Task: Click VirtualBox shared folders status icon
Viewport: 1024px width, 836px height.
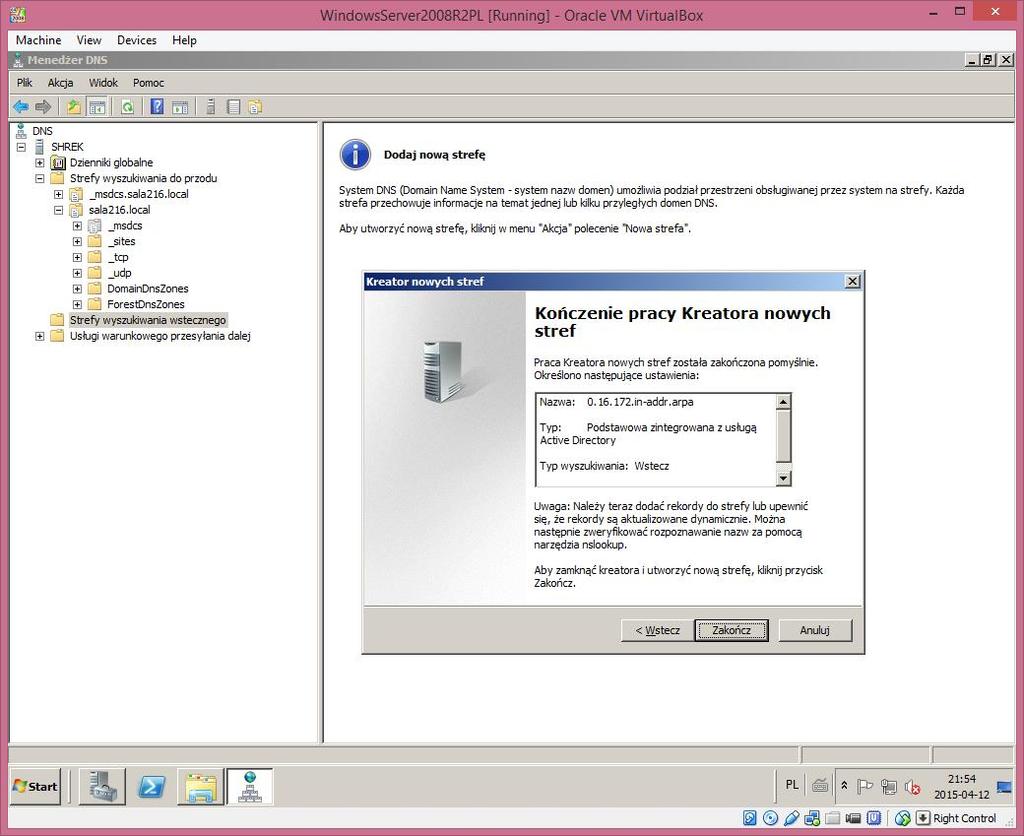Action: [833, 818]
